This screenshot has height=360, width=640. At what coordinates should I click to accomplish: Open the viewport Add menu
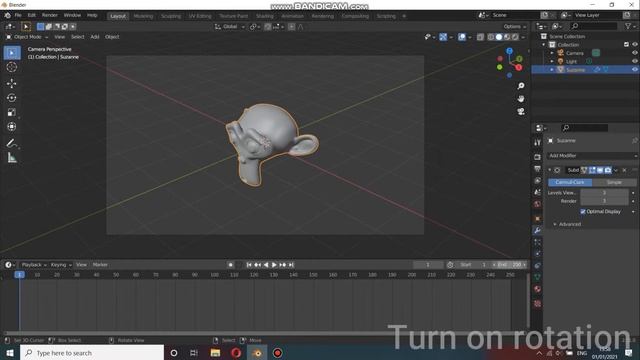(95, 37)
